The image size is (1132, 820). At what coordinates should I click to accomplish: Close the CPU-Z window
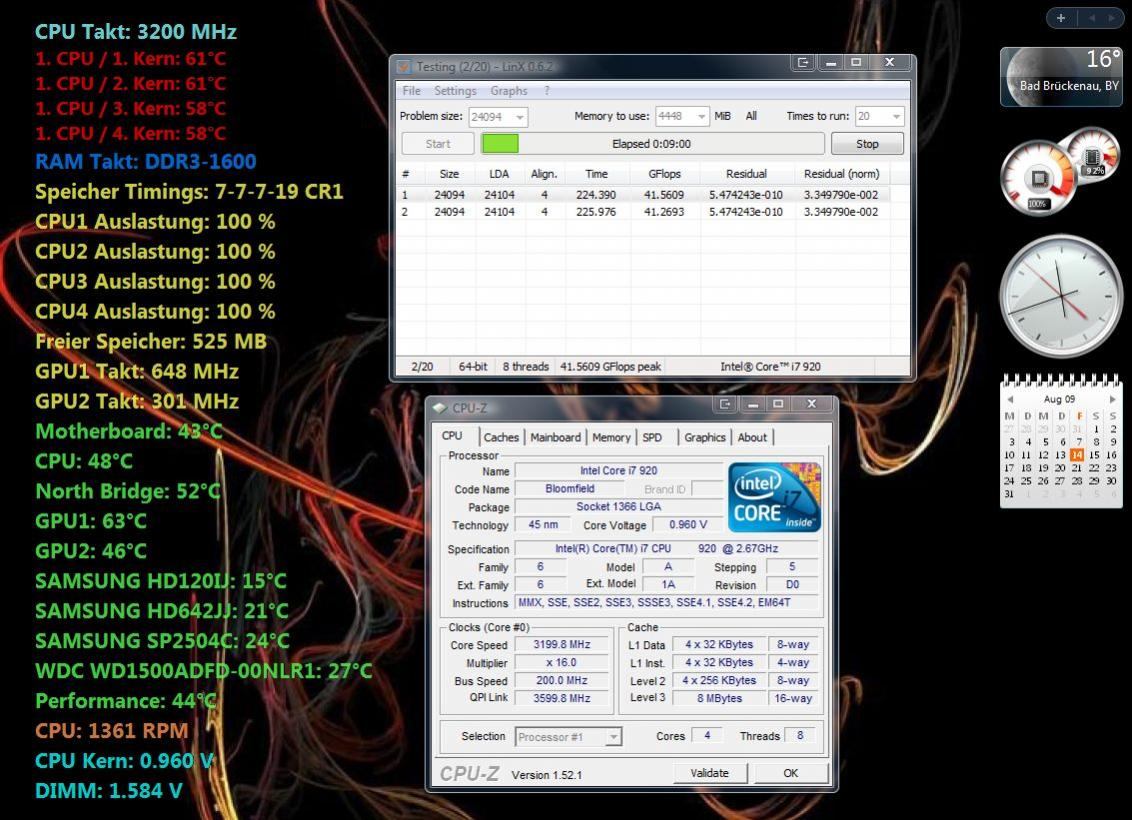click(x=811, y=404)
